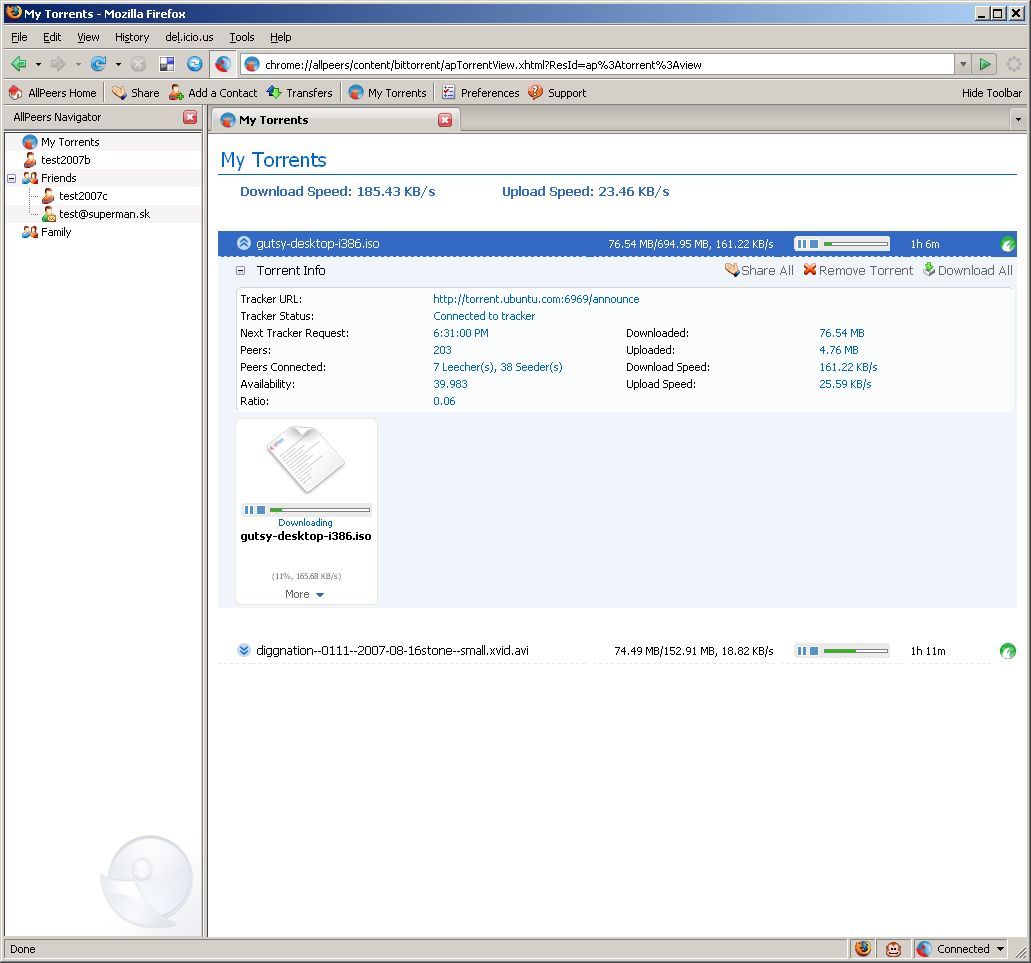Open the File menu
Screen dimensions: 1031x963
[19, 37]
